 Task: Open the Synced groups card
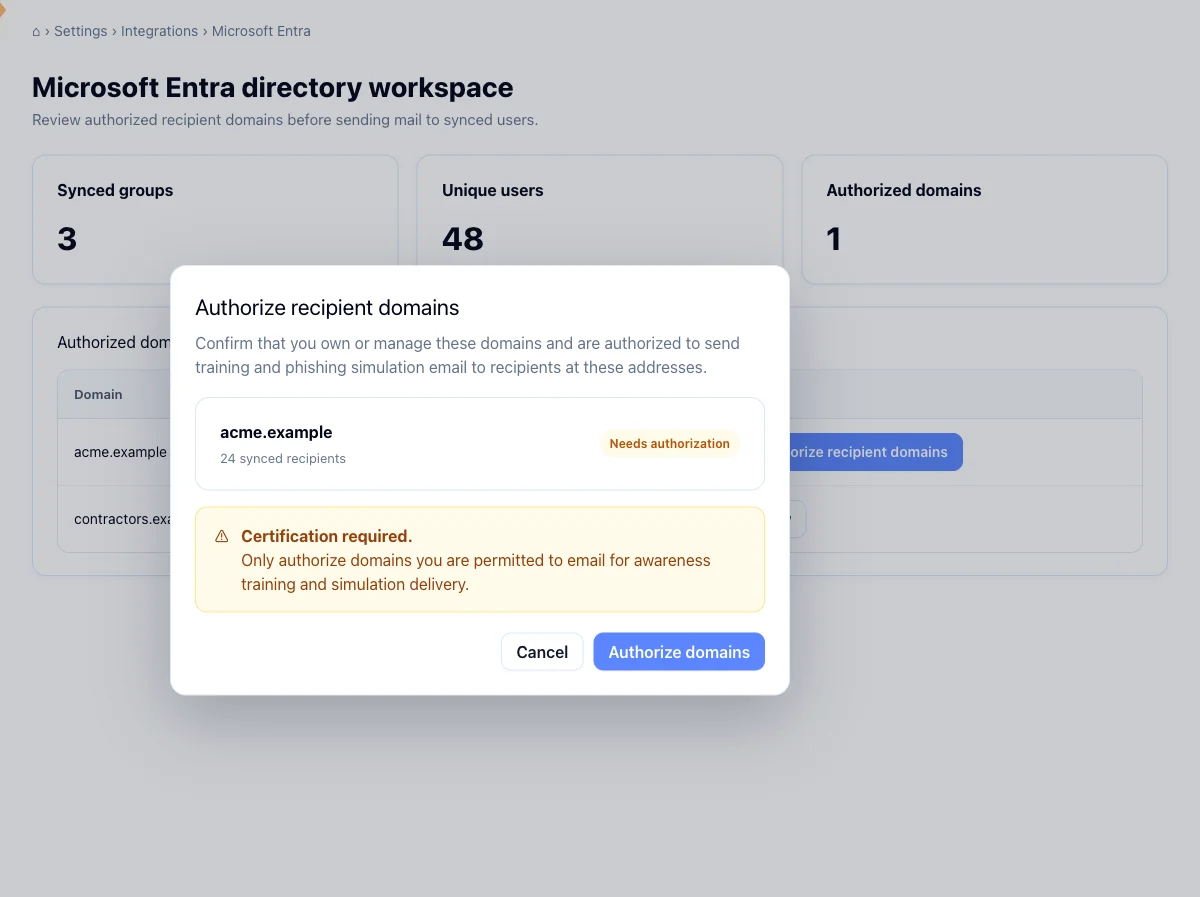point(215,219)
